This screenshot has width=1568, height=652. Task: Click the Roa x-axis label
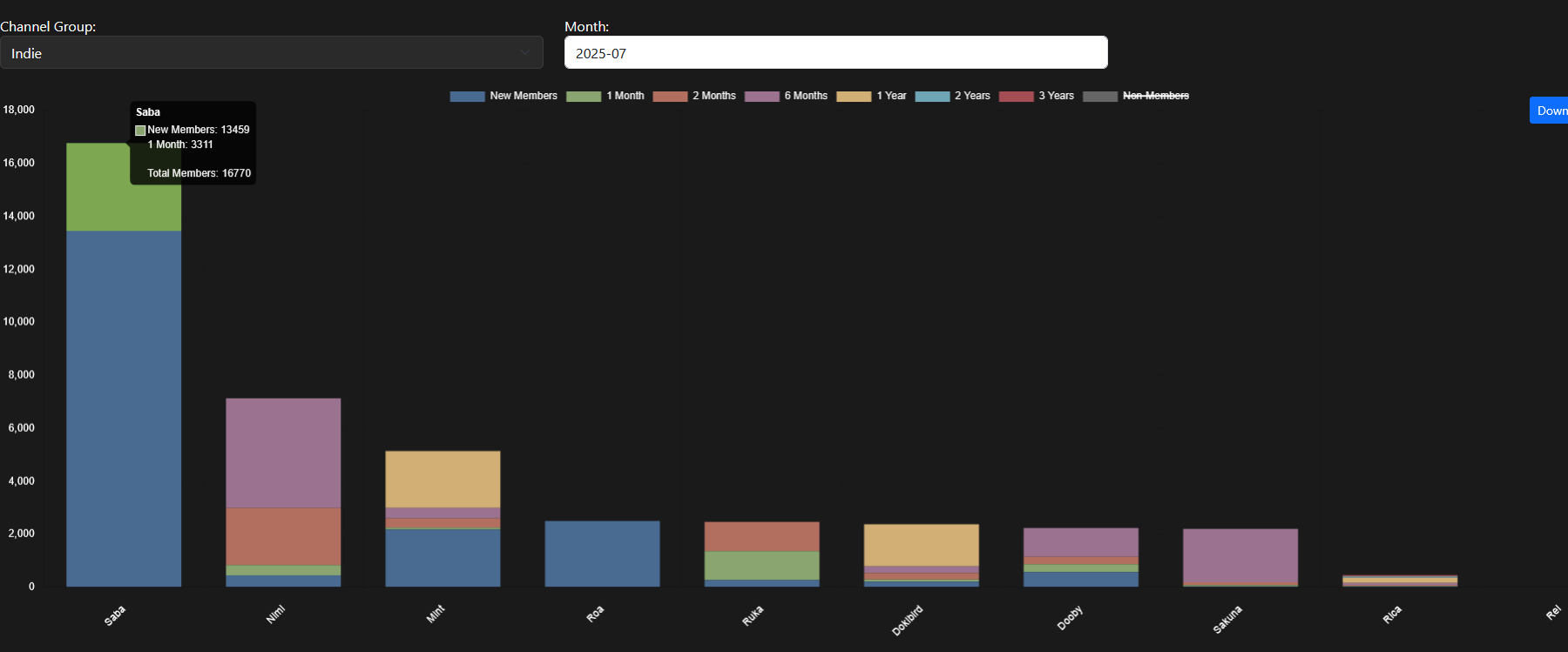tap(595, 614)
